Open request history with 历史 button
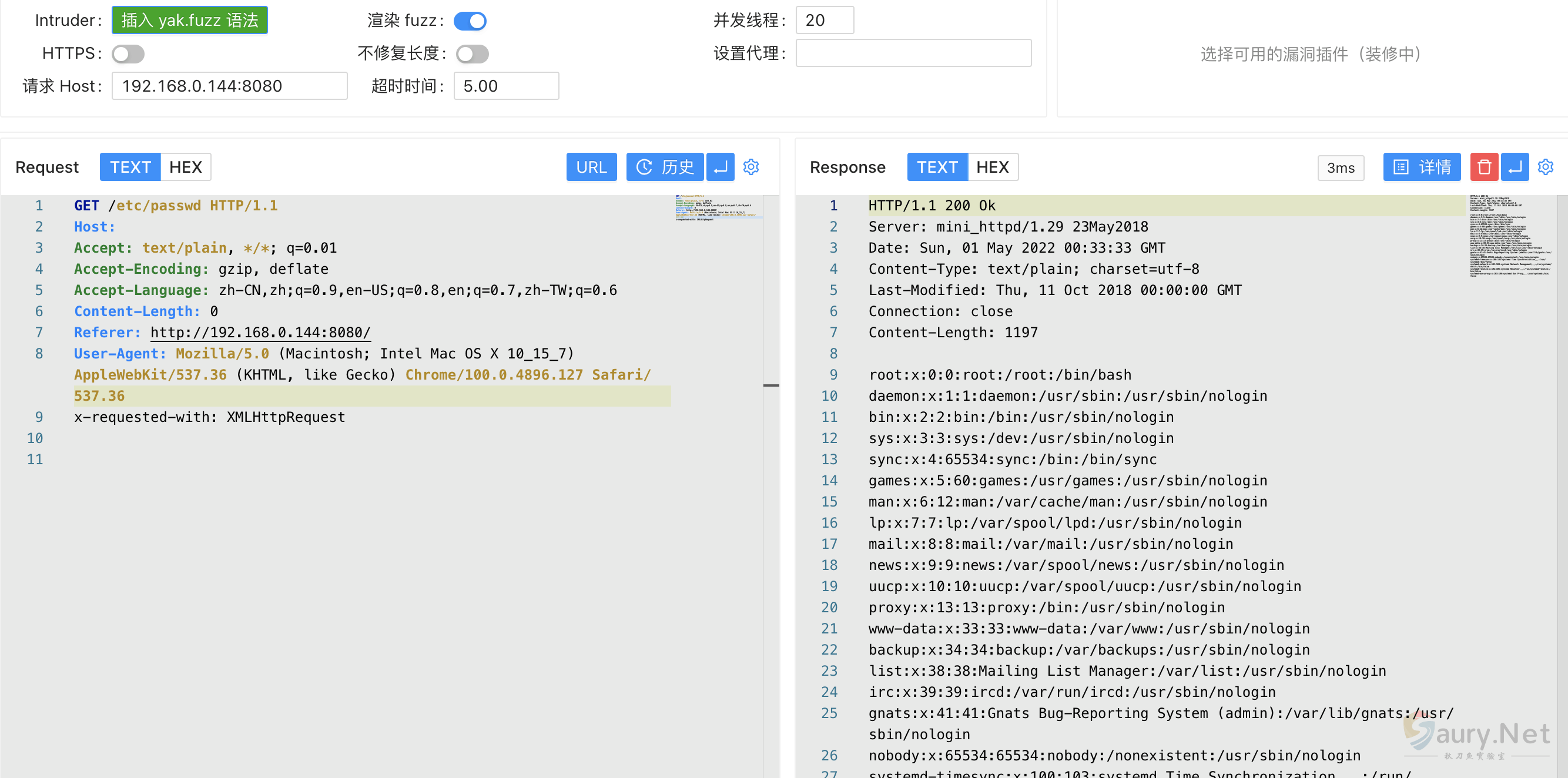This screenshot has width=1568, height=778. pos(665,167)
